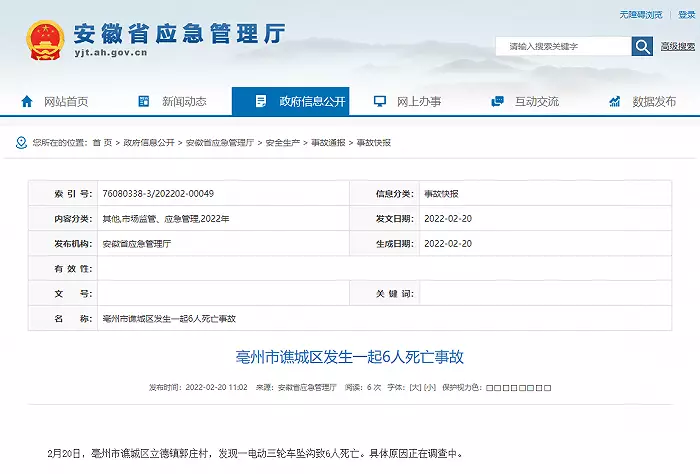This screenshot has width=700, height=474.
Task: Select the last 保护视力色 color box
Action: tap(547, 386)
